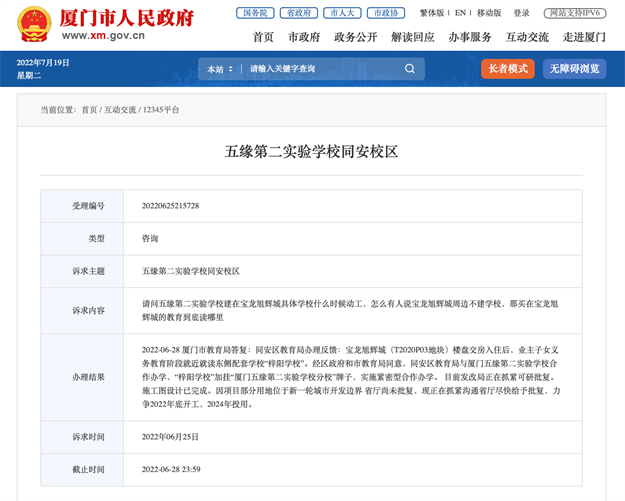This screenshot has height=501, width=625.
Task: Open 办事服务 navigation menu
Action: tap(470, 37)
